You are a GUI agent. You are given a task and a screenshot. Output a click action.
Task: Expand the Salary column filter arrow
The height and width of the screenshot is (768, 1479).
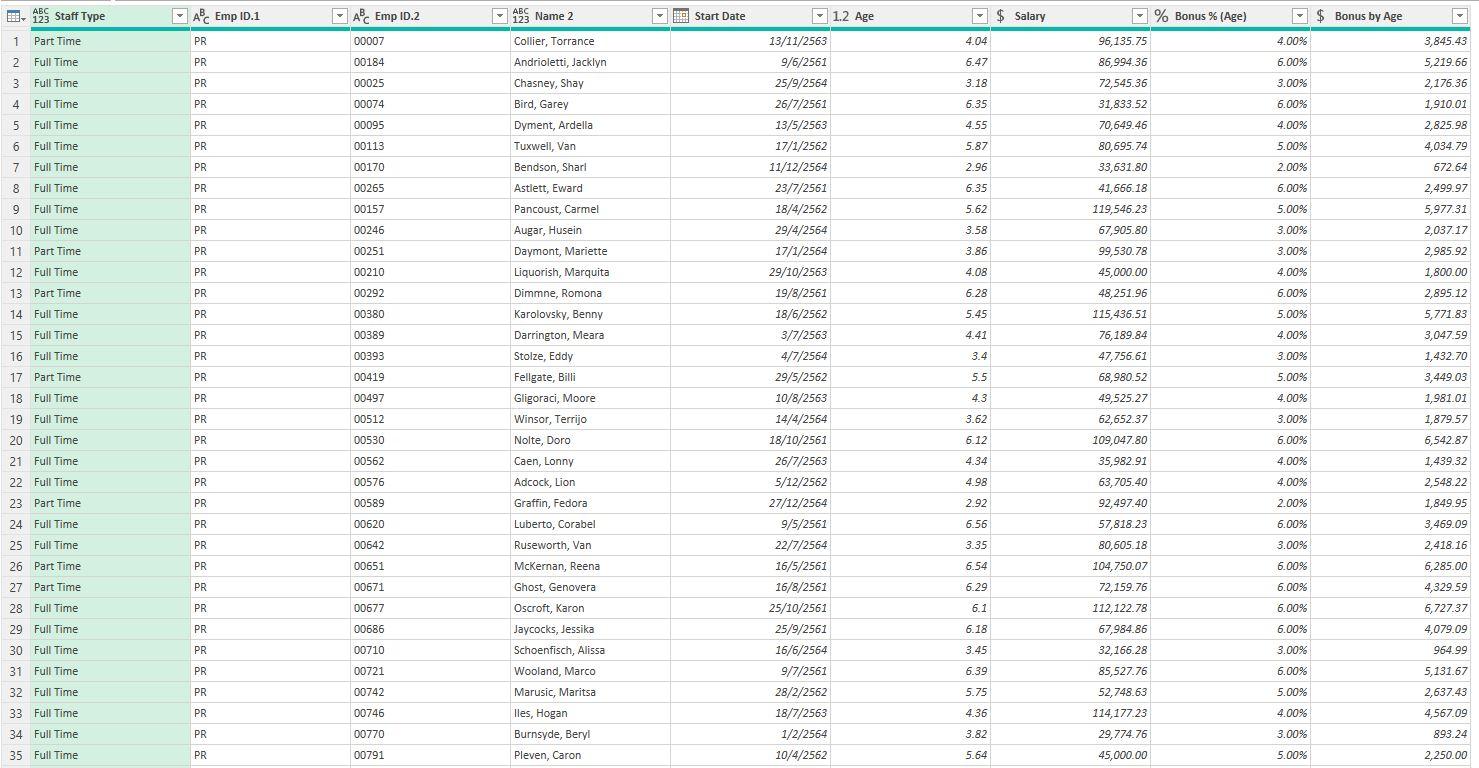tap(1139, 16)
